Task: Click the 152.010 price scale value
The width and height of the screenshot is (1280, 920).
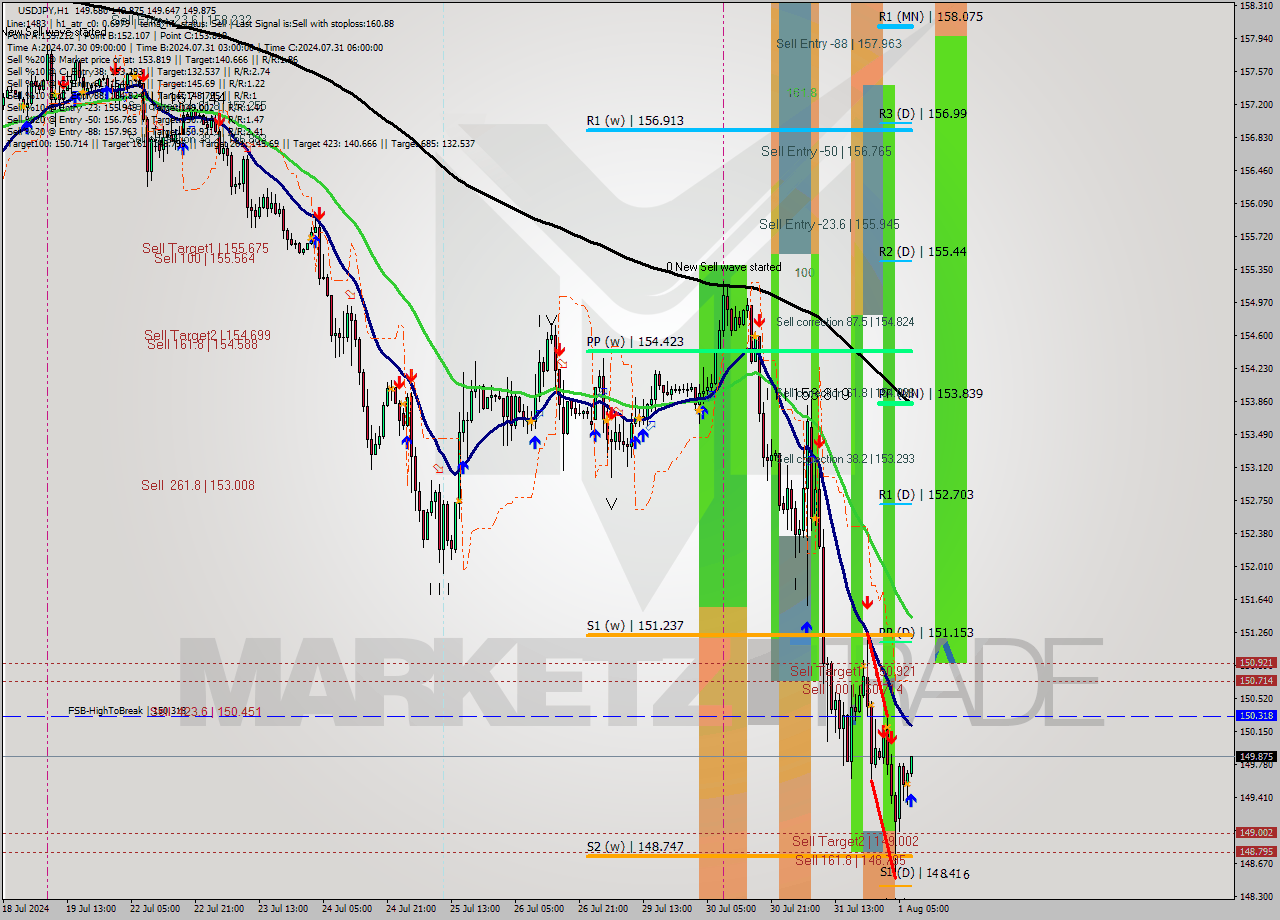Action: [x=1256, y=567]
